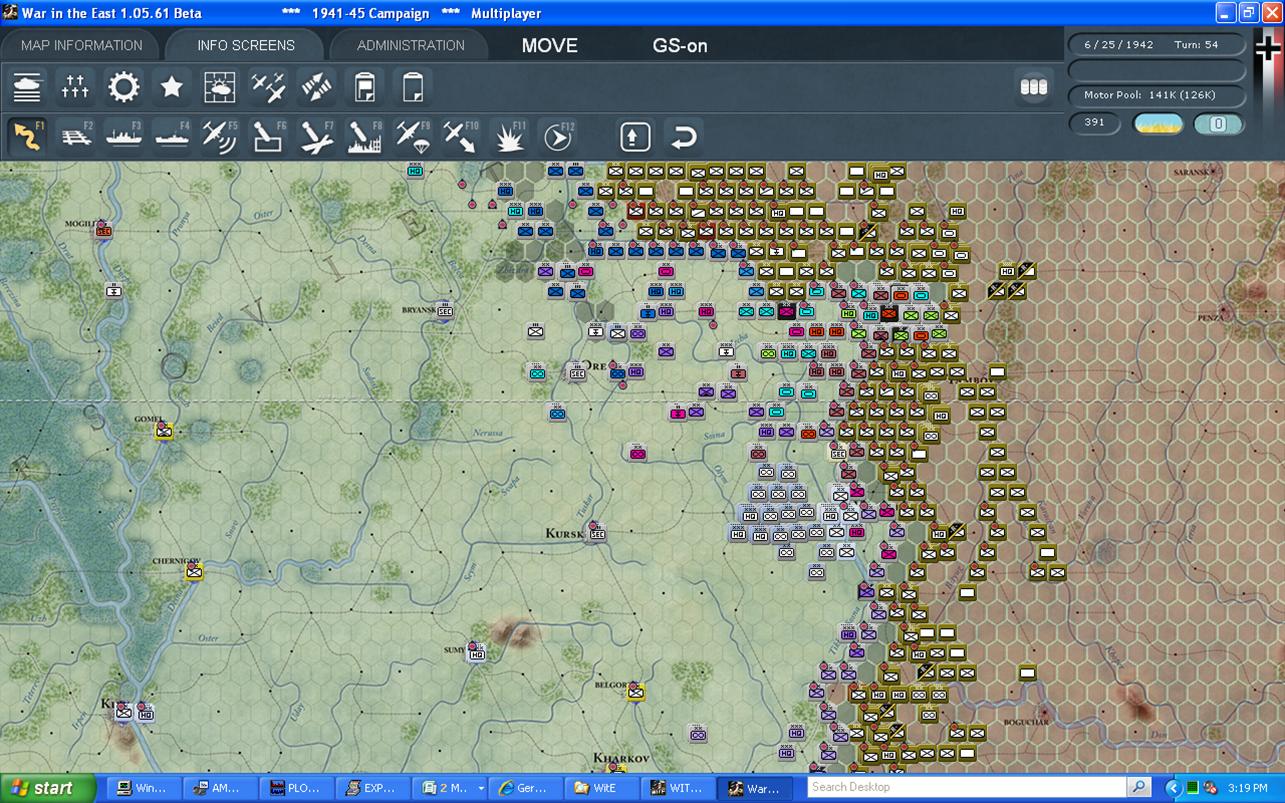Viewport: 1285px width, 803px height.
Task: Switch to the 'AM...' taskbar window
Action: pos(220,788)
